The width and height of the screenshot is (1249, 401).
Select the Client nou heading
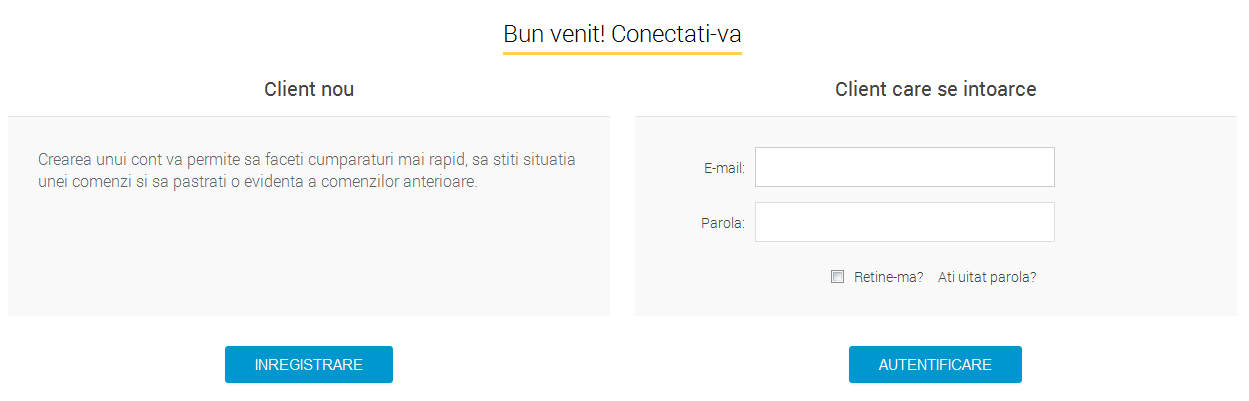pyautogui.click(x=309, y=90)
